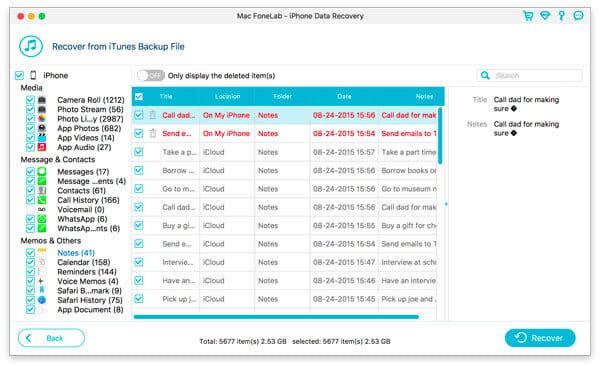Screen dimensions: 600x367
Task: Toggle the select-all checkbox in table header
Action: [x=139, y=96]
